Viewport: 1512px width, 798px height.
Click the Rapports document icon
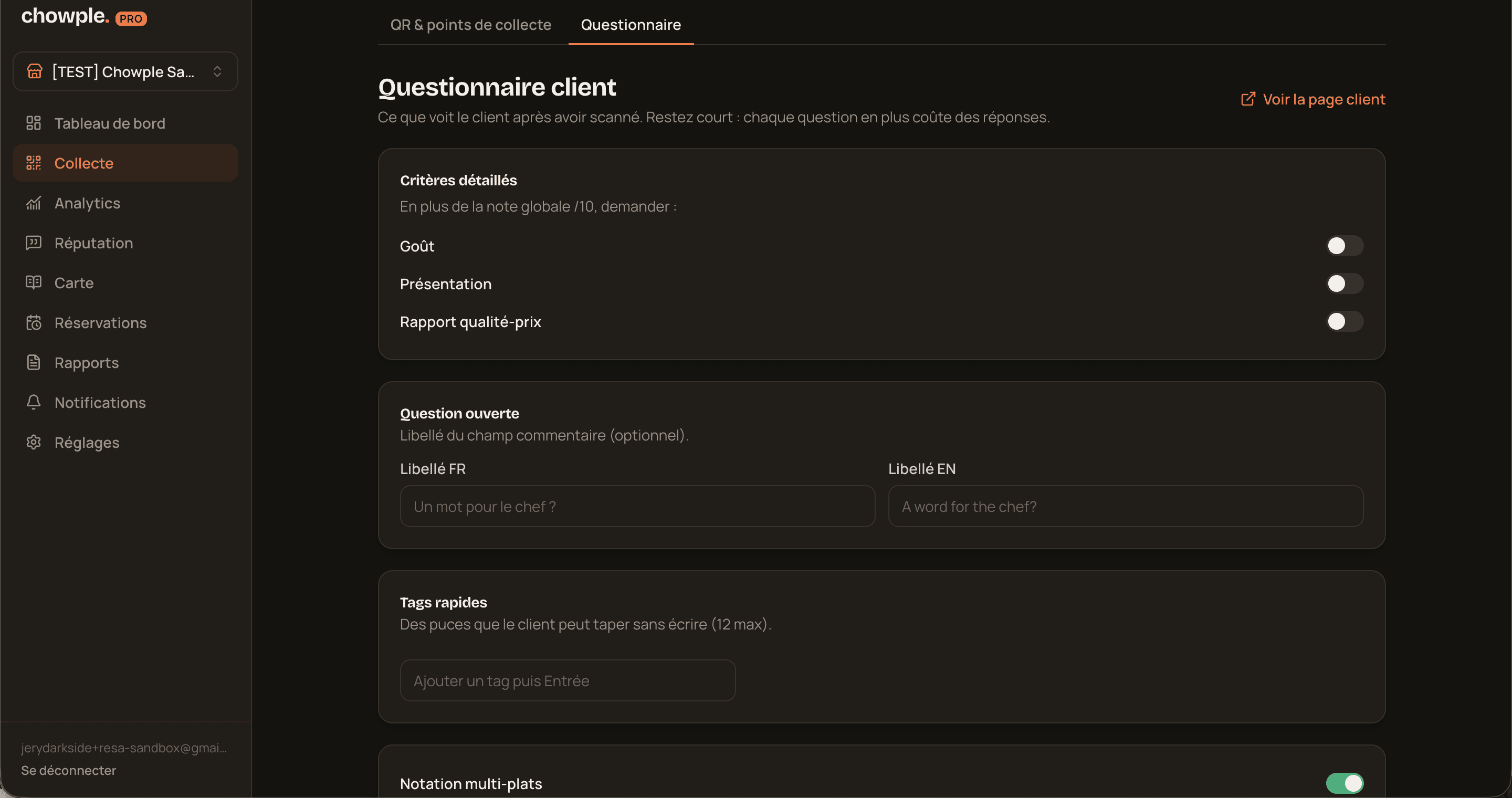(x=34, y=363)
